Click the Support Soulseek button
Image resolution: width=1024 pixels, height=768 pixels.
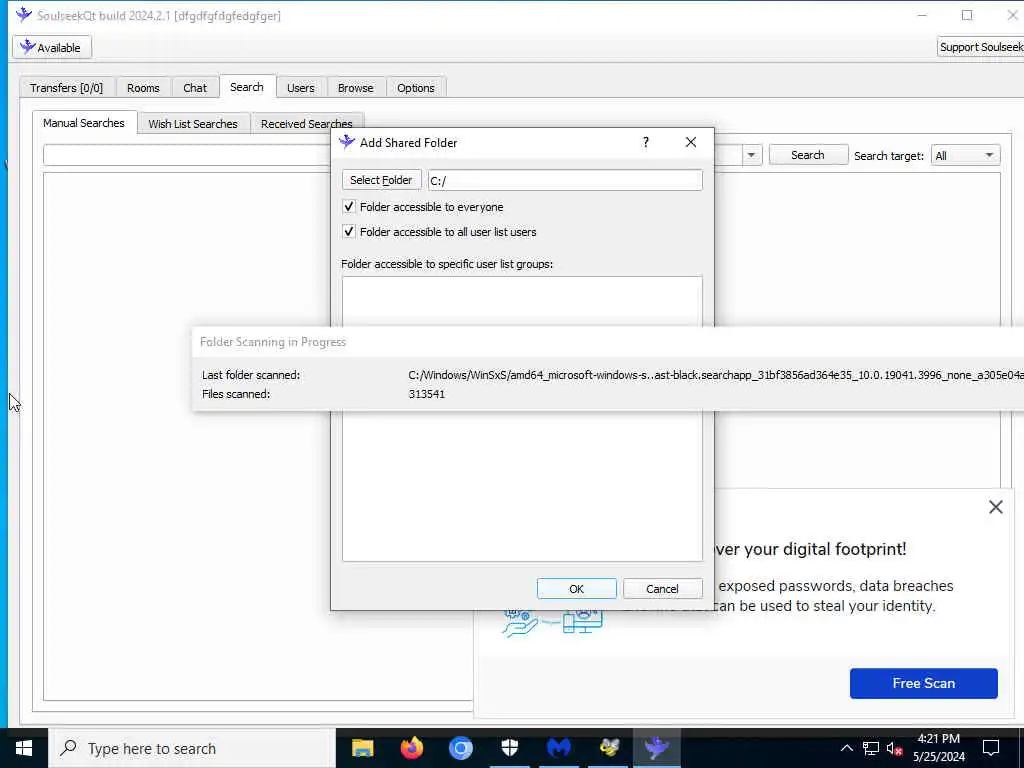point(981,47)
